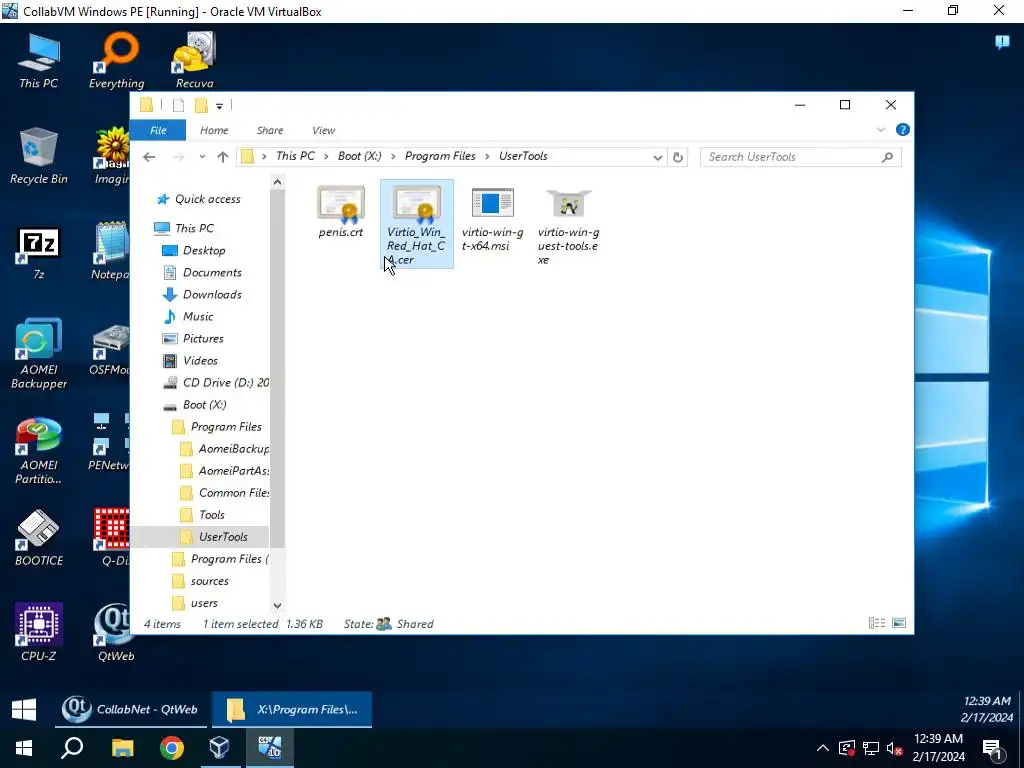Expand the ribbon with the chevron
This screenshot has height=768, width=1024.
[x=880, y=129]
